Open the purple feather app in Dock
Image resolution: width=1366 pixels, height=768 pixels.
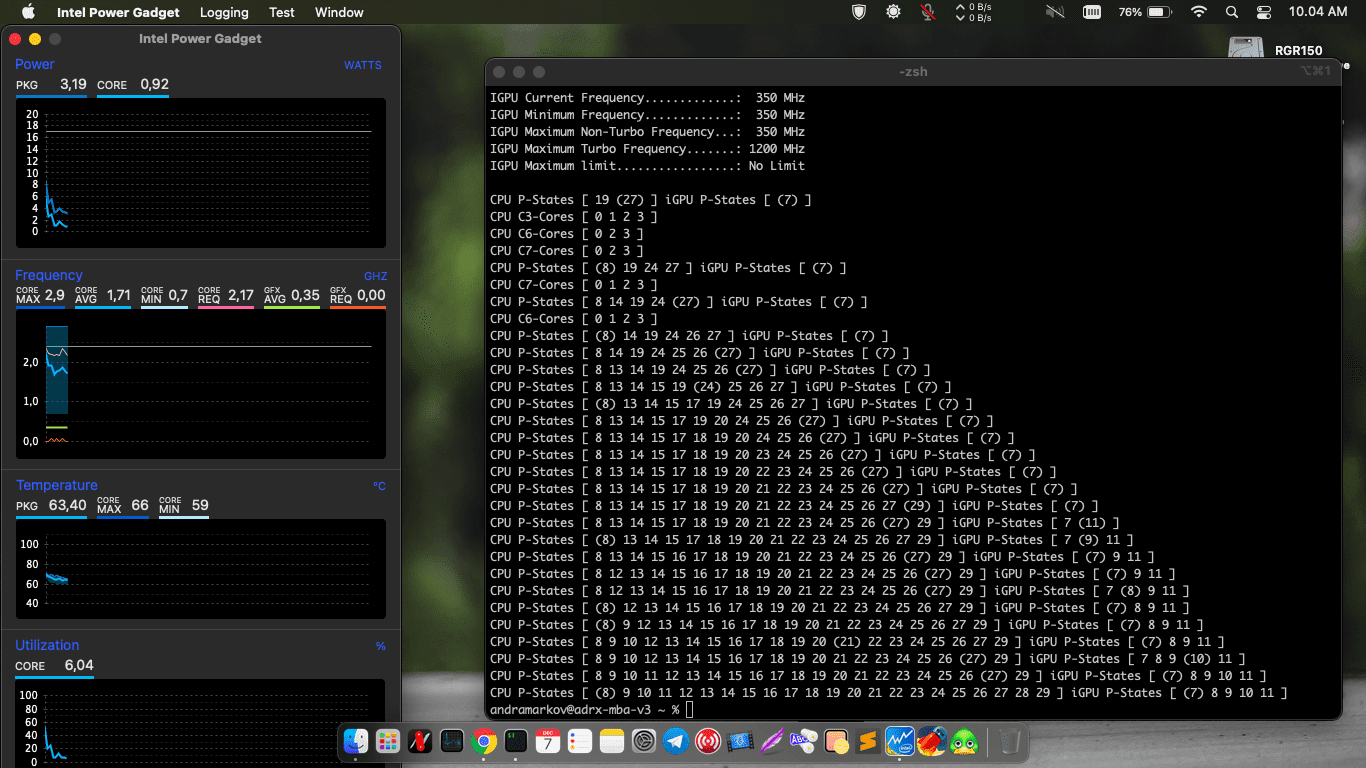tap(772, 741)
